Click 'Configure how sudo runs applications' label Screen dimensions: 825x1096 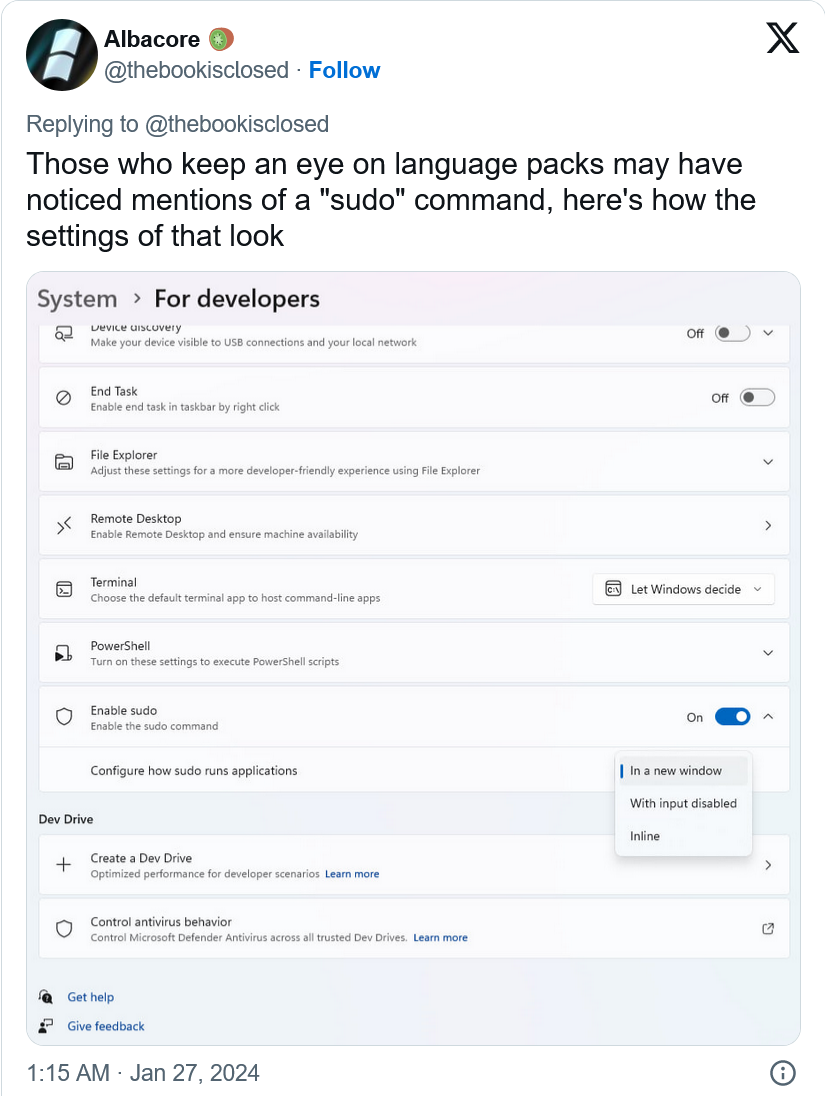pos(194,770)
